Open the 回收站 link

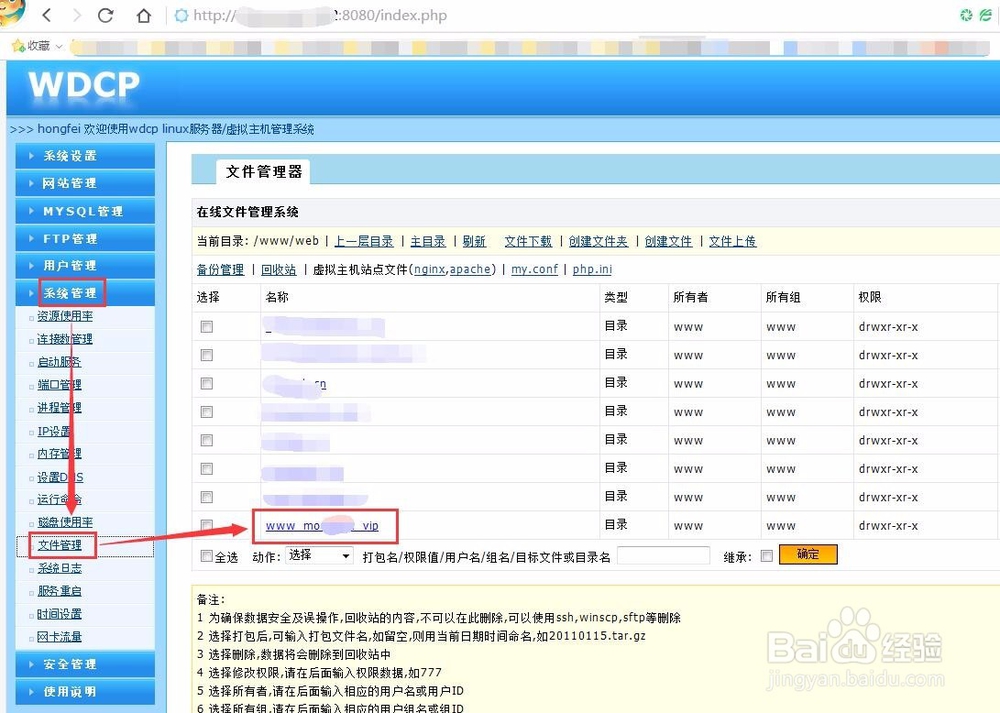tap(279, 269)
